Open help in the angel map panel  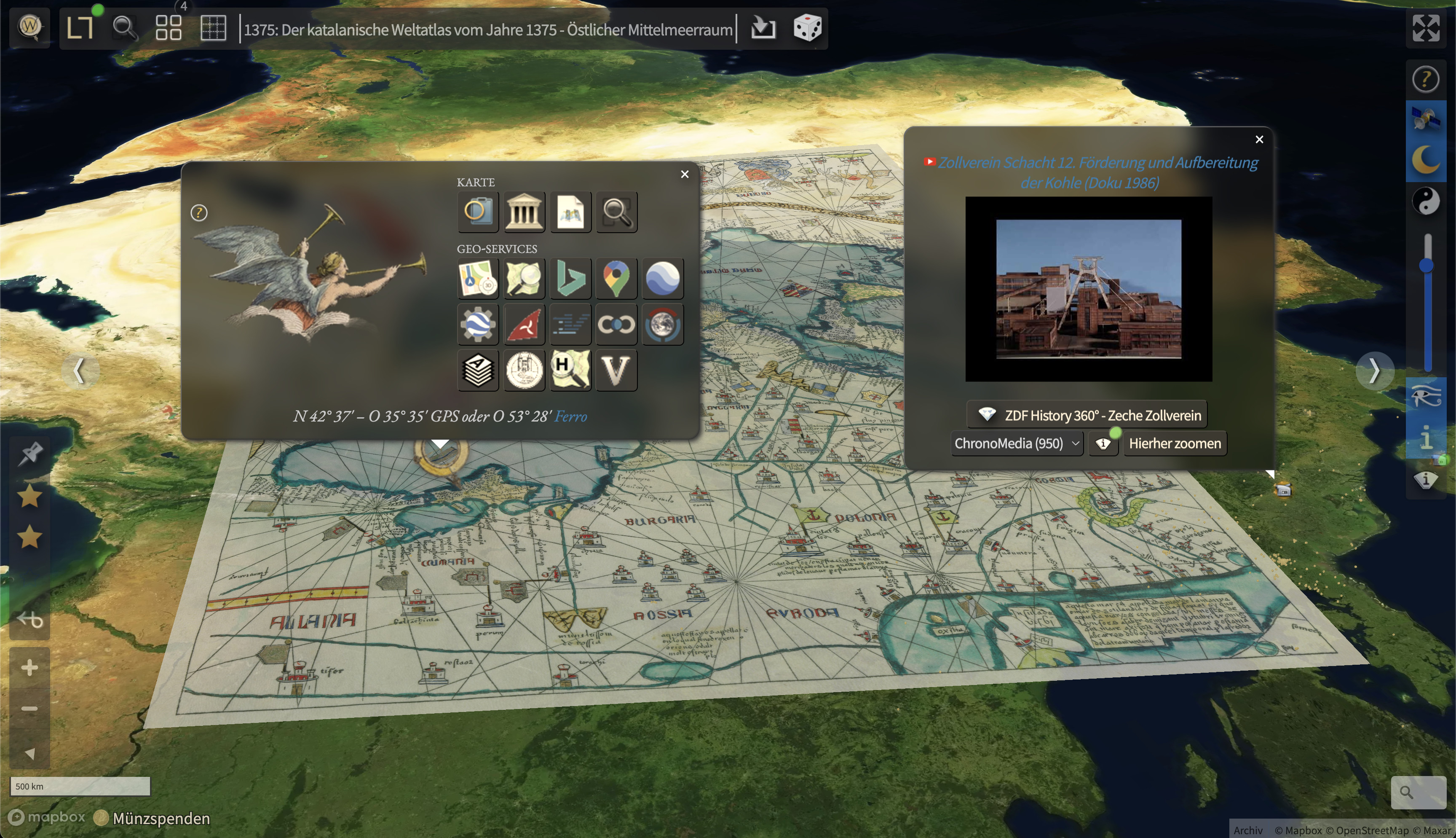point(199,213)
